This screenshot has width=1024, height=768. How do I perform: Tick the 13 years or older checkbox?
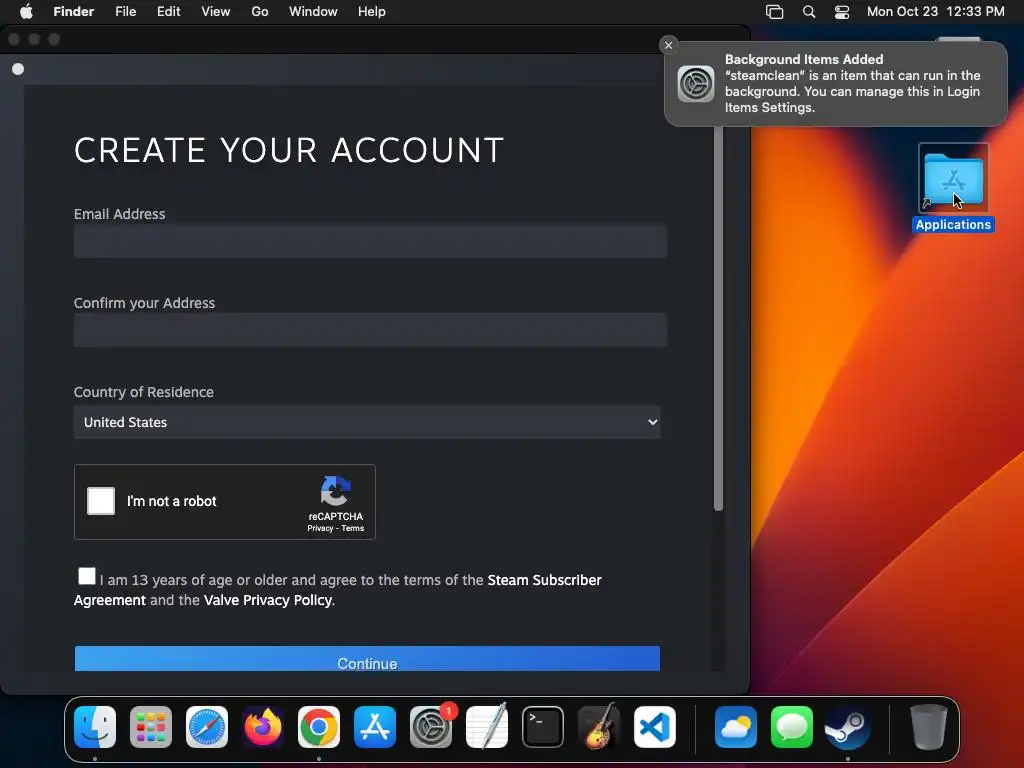[x=86, y=576]
